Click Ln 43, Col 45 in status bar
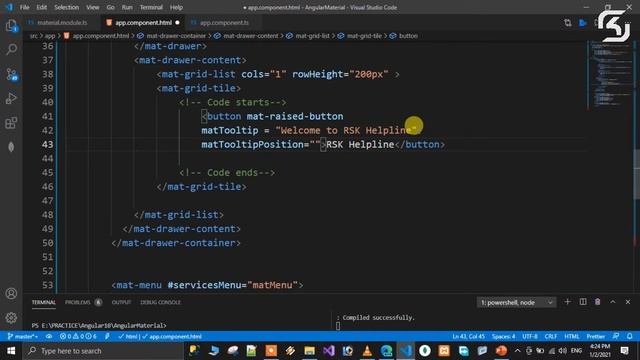This screenshot has width=640, height=360. tap(468, 336)
